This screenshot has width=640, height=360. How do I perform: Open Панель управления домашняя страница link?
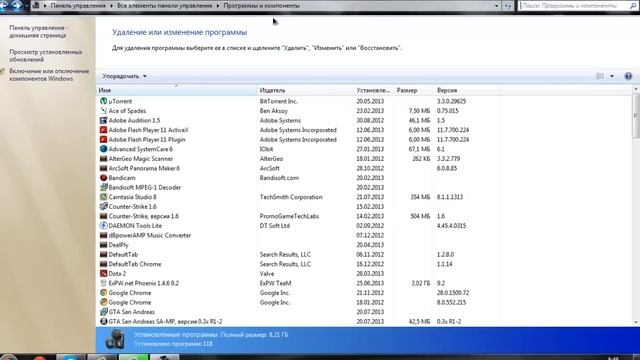coord(39,31)
